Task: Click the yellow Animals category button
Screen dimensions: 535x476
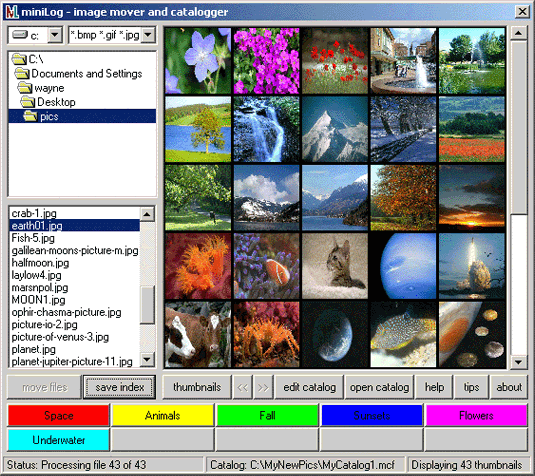Action: pyautogui.click(x=163, y=416)
